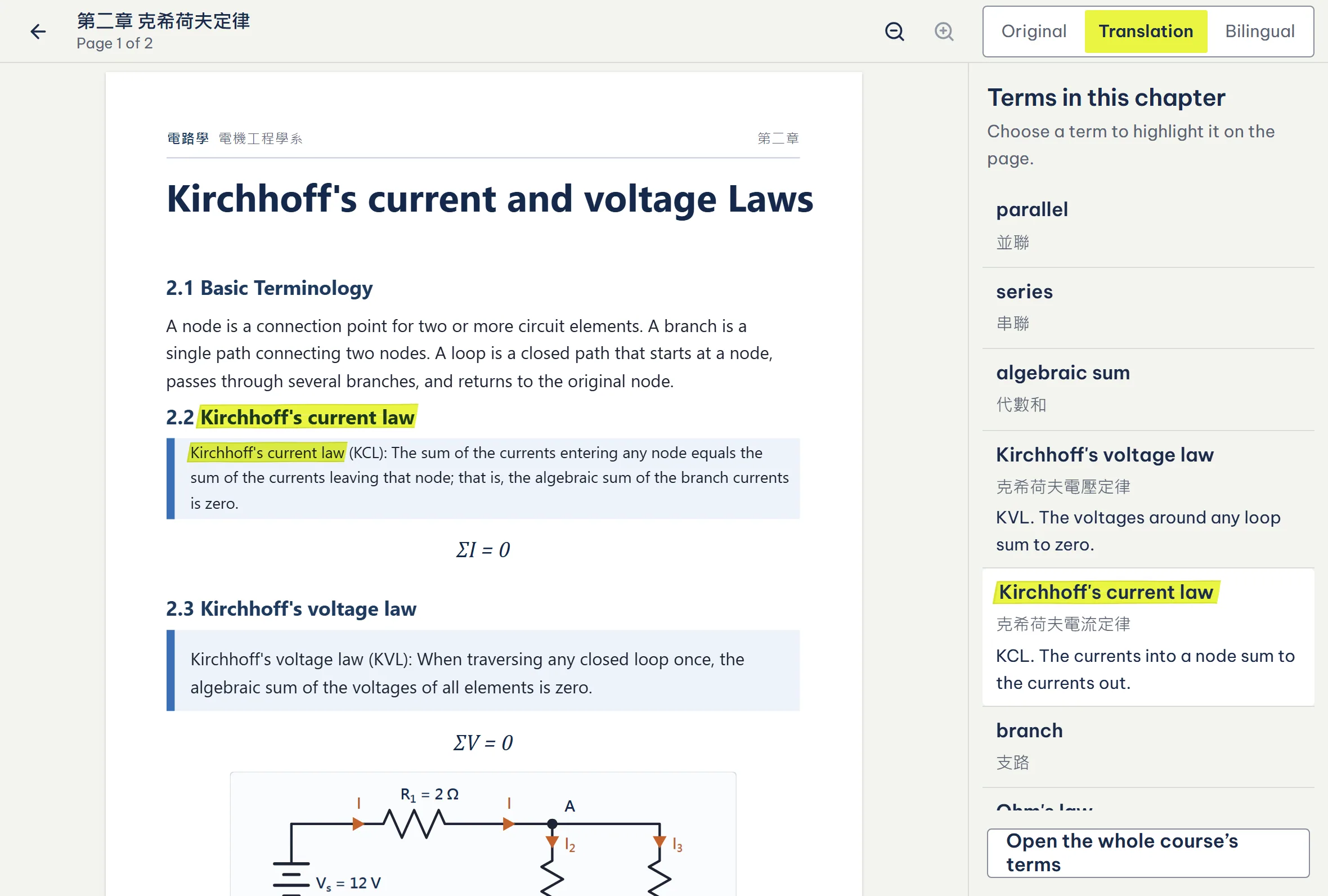Click the 電機工程學系 department text
Viewport: 1328px width, 896px height.
point(261,138)
